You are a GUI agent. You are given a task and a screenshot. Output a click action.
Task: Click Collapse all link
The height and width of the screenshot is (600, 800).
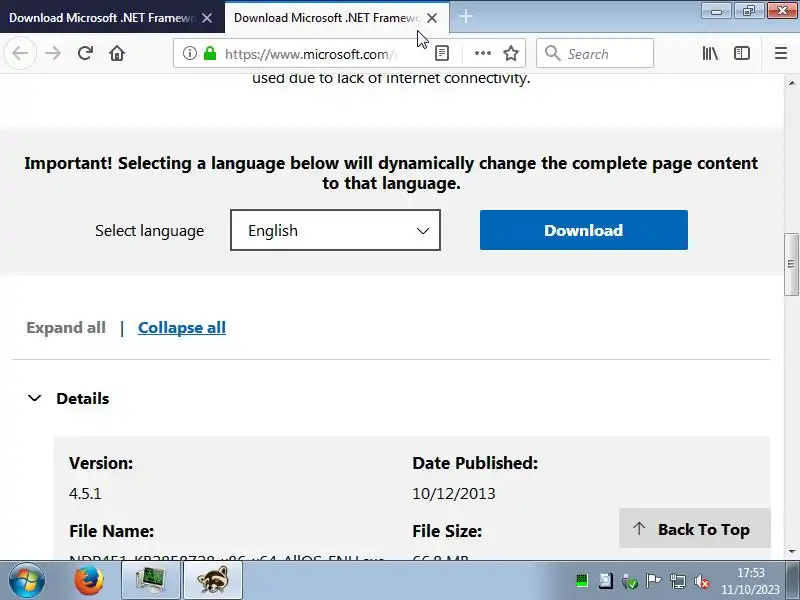(182, 328)
